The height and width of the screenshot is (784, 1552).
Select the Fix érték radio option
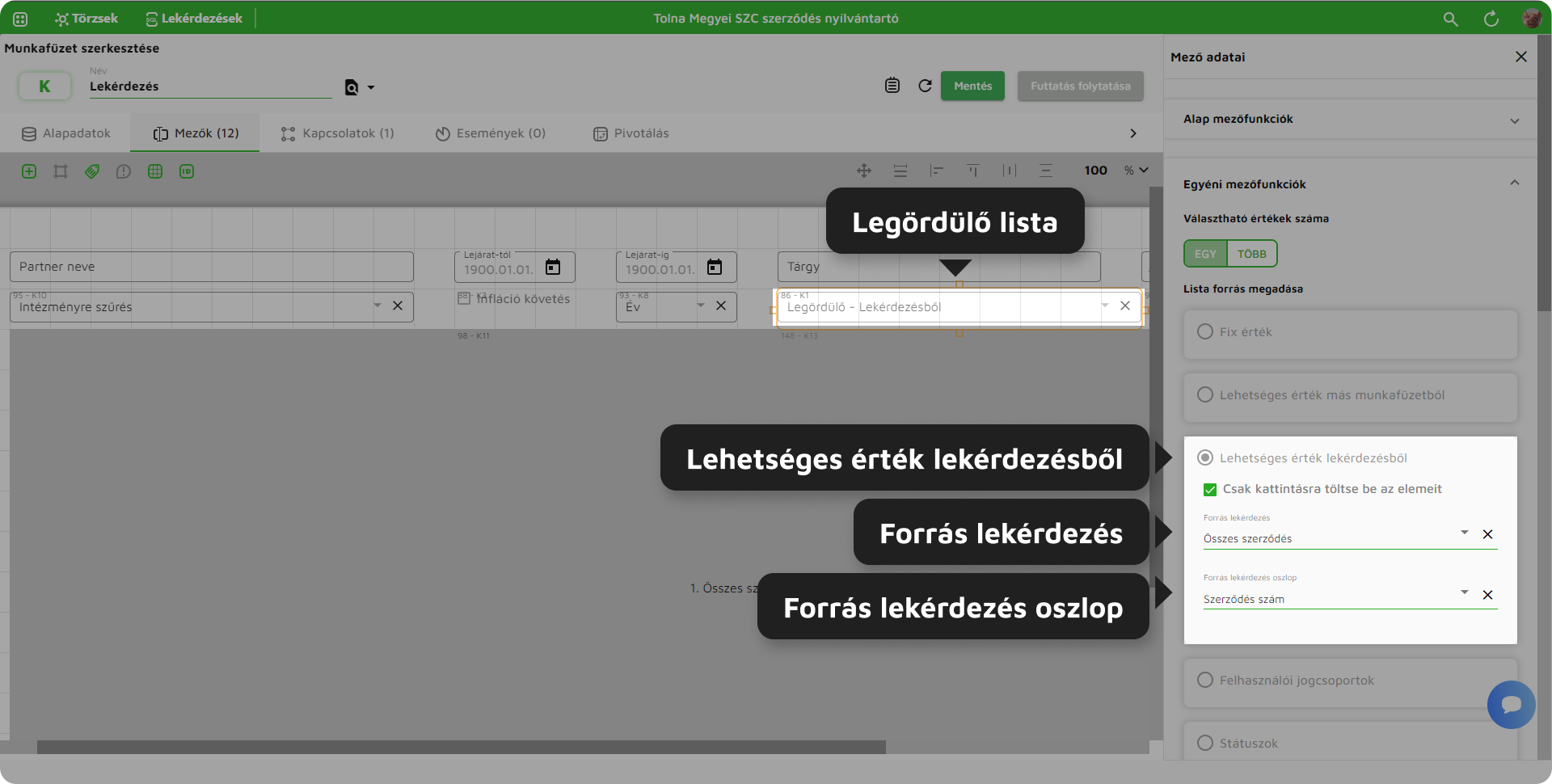click(1205, 331)
